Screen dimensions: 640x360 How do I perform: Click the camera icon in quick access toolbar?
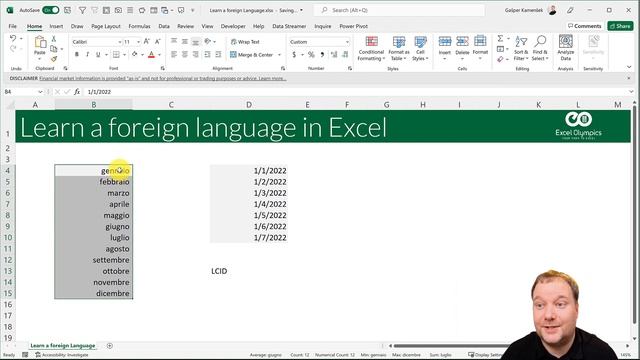pyautogui.click(x=118, y=10)
